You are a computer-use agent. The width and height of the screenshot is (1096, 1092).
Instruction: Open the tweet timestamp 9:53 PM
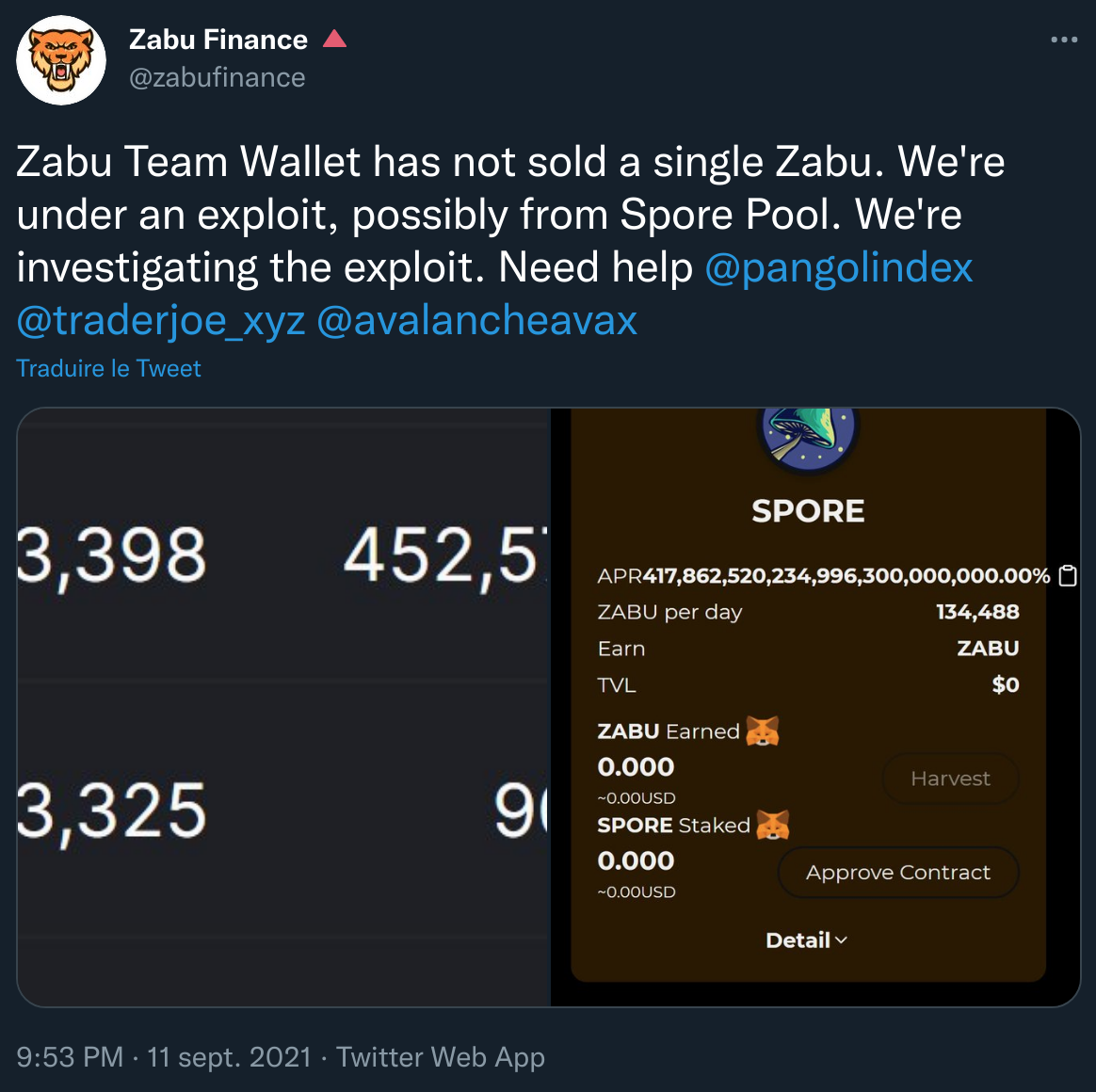coord(66,1056)
